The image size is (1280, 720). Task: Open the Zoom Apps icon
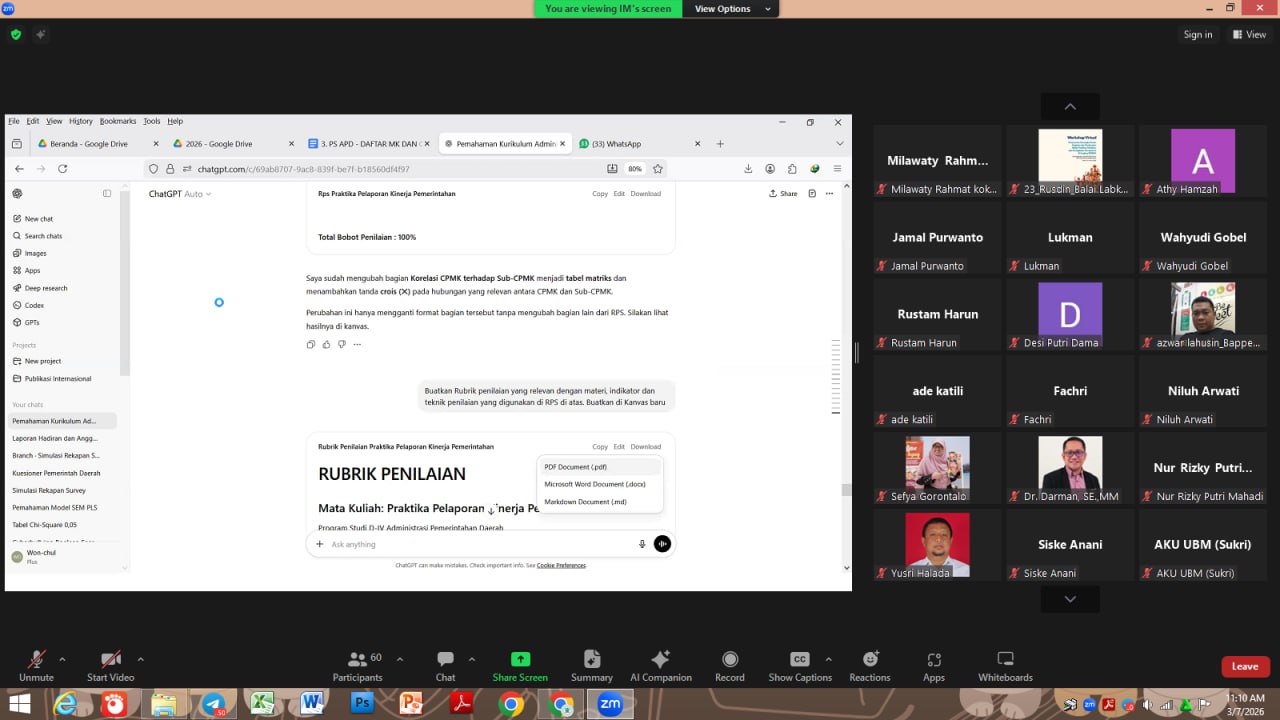pos(934,665)
